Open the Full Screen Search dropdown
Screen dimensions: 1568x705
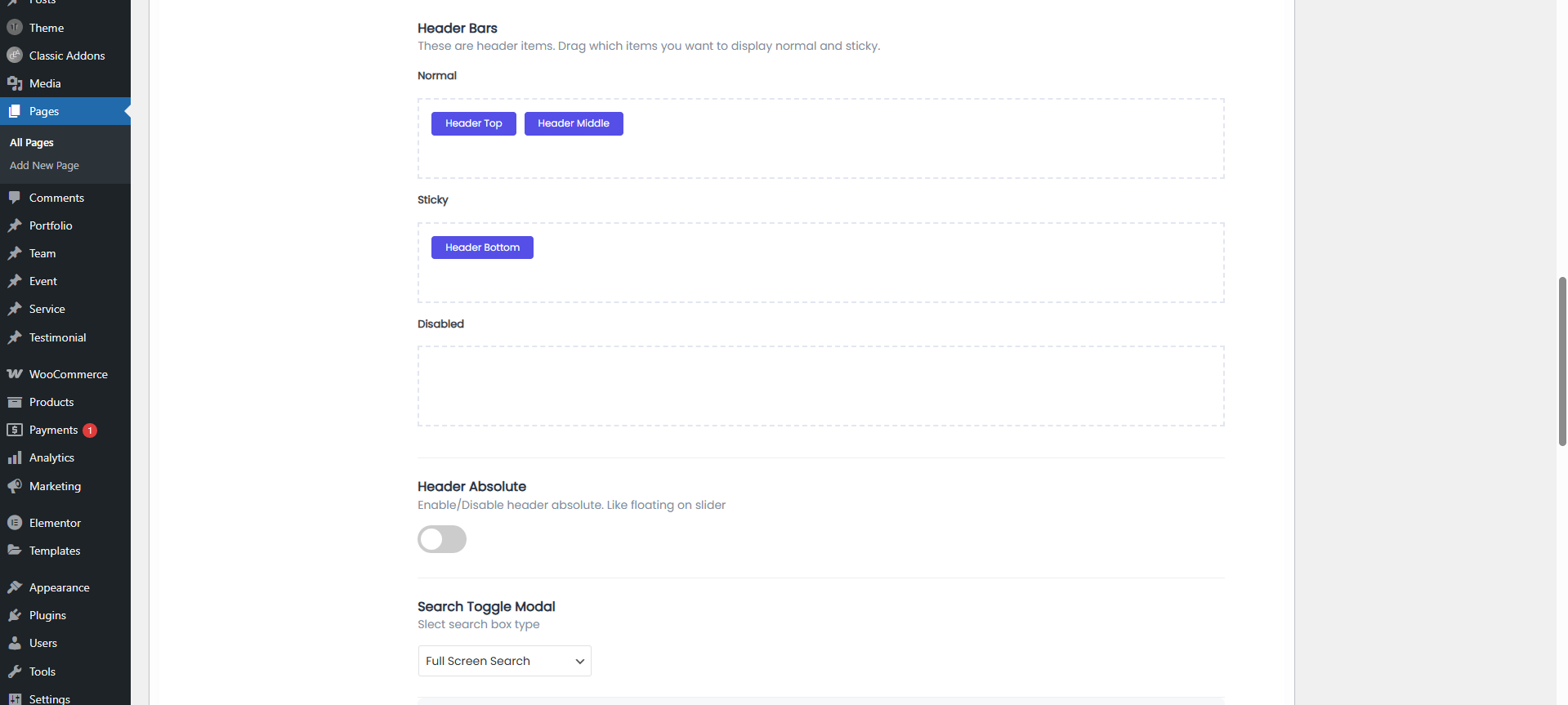[504, 661]
